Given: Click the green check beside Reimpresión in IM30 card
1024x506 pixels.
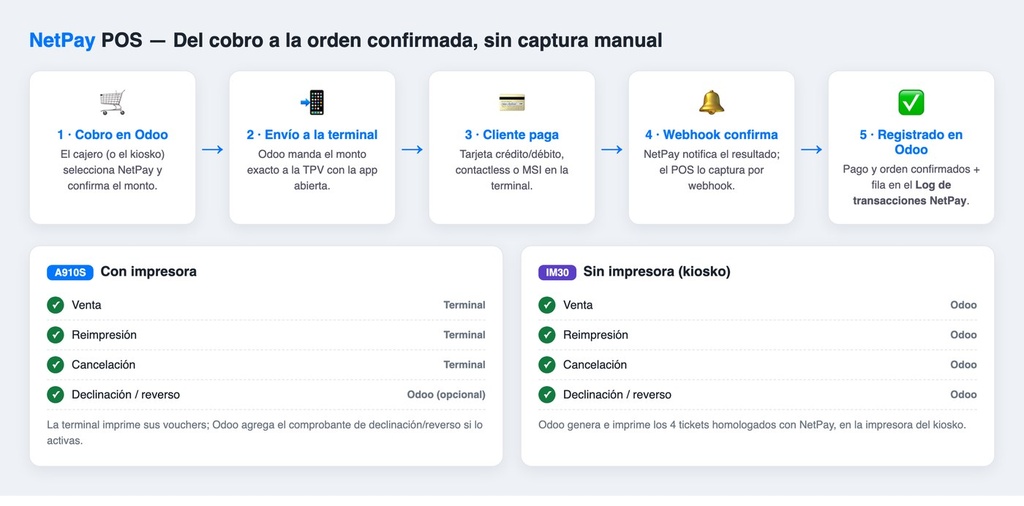Looking at the screenshot, I should pyautogui.click(x=547, y=335).
